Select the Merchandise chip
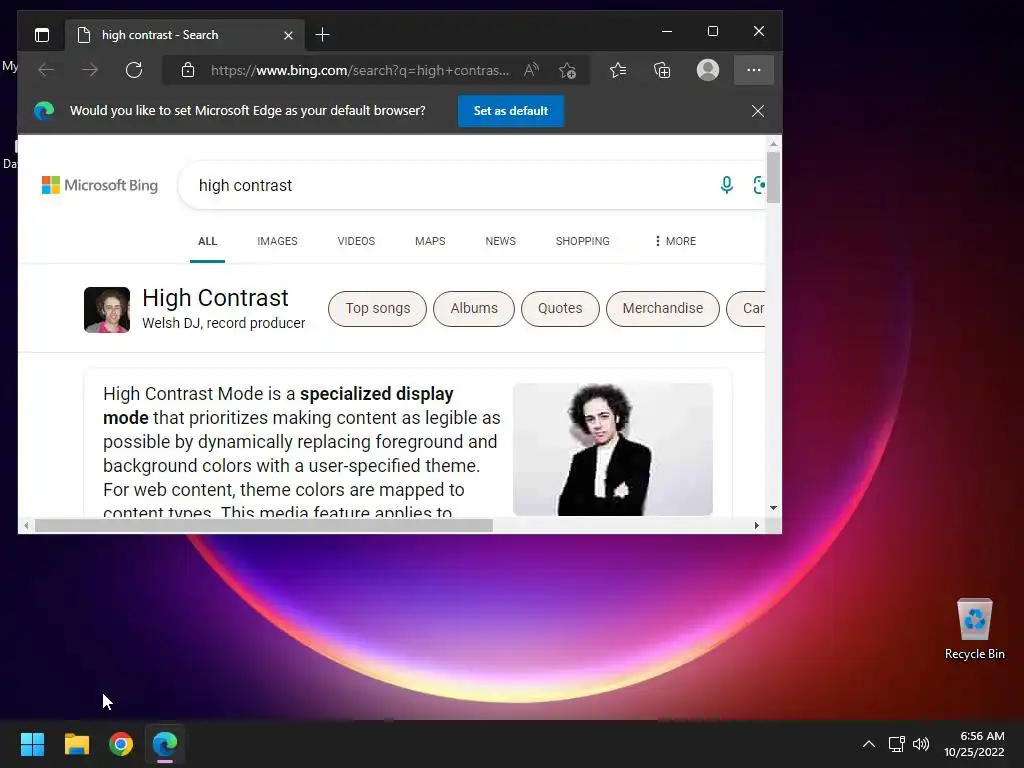Viewport: 1024px width, 768px height. click(663, 308)
